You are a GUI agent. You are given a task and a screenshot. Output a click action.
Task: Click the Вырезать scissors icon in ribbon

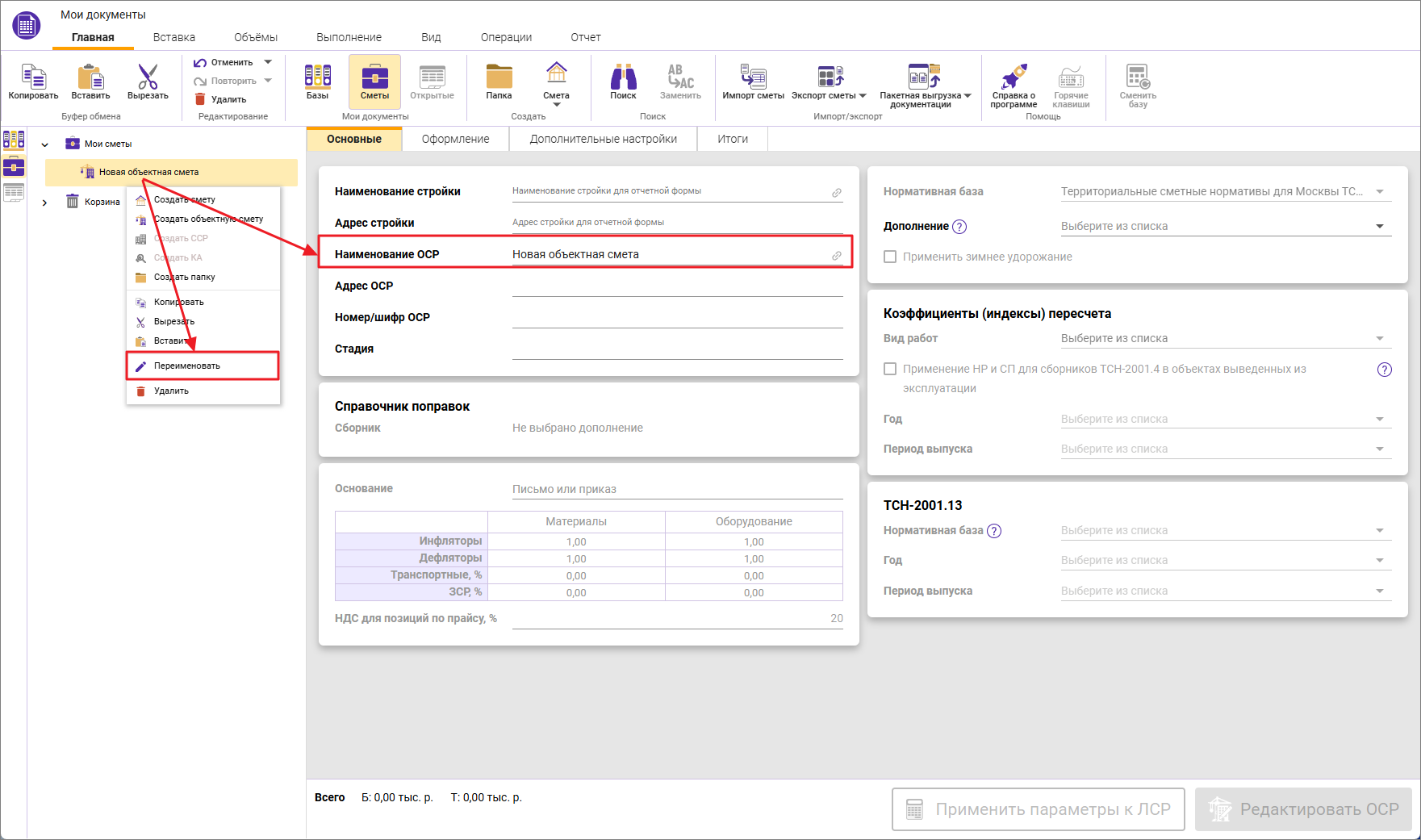pyautogui.click(x=148, y=78)
